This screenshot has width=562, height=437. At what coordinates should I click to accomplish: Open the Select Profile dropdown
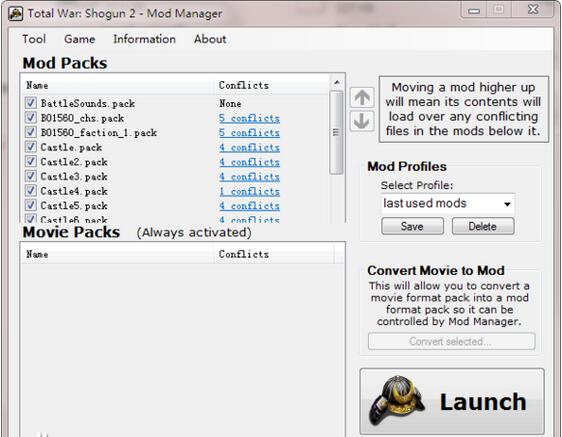coord(448,204)
